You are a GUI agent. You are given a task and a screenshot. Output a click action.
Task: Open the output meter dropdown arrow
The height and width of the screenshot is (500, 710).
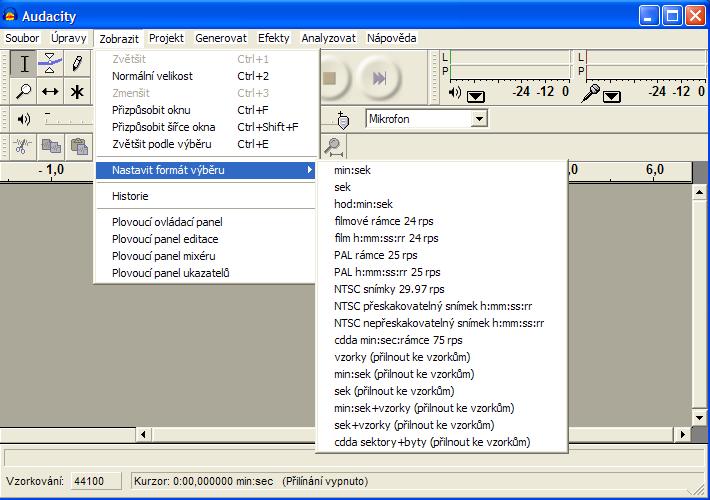tap(475, 96)
